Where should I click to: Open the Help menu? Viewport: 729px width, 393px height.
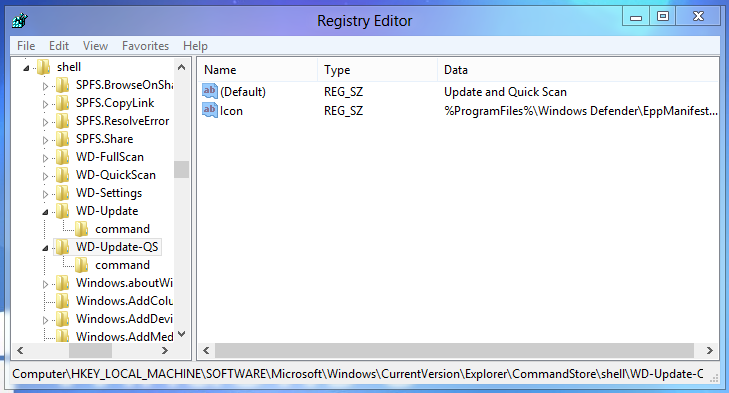(x=195, y=46)
